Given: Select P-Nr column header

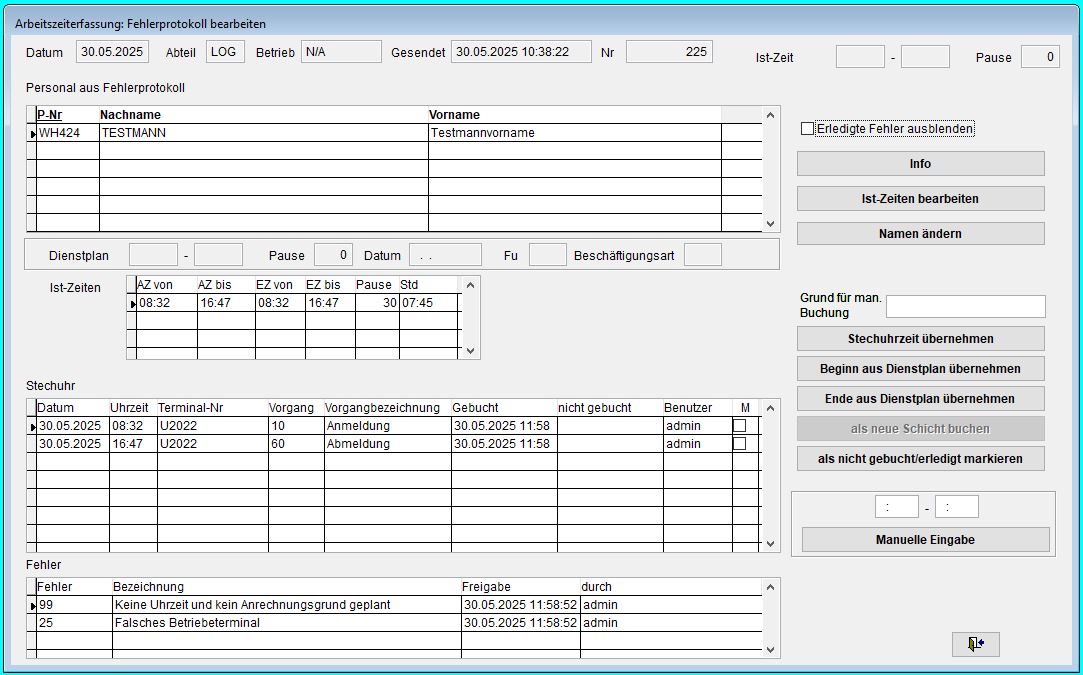Looking at the screenshot, I should [68, 115].
